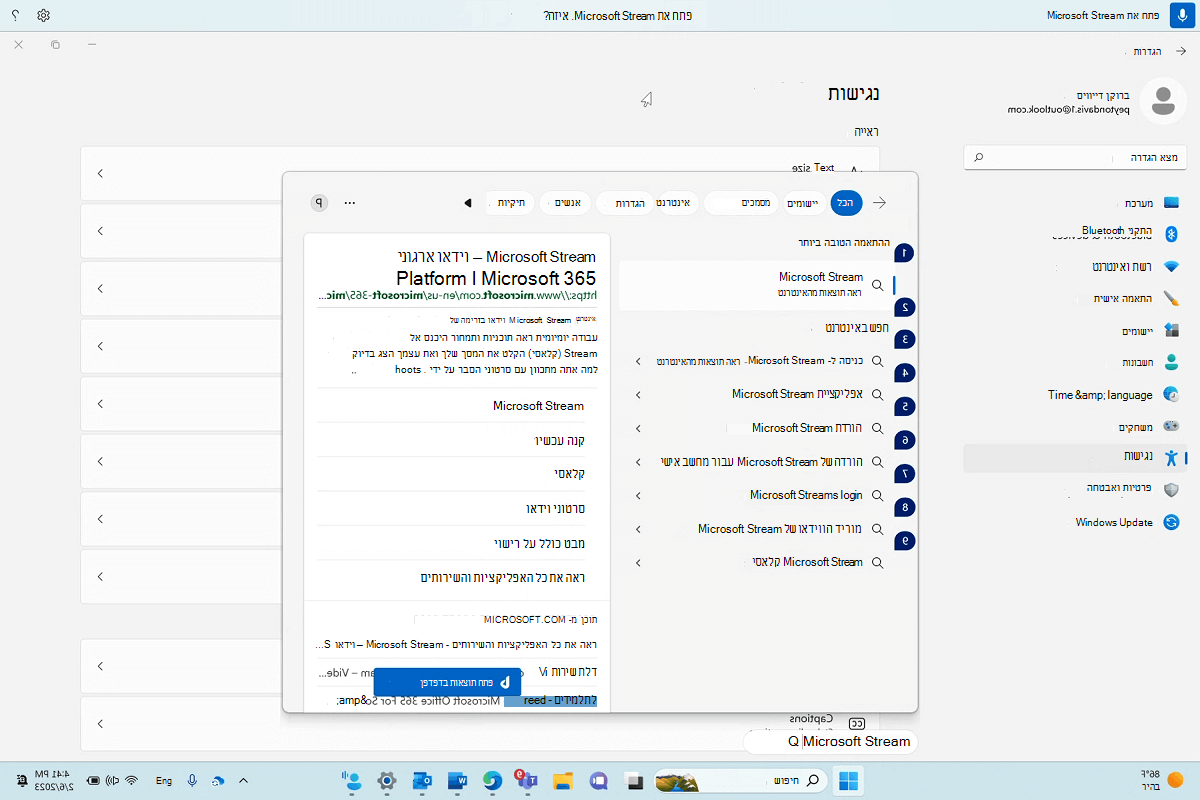
Task: Select the הגדרות search filter tab
Action: click(x=626, y=203)
